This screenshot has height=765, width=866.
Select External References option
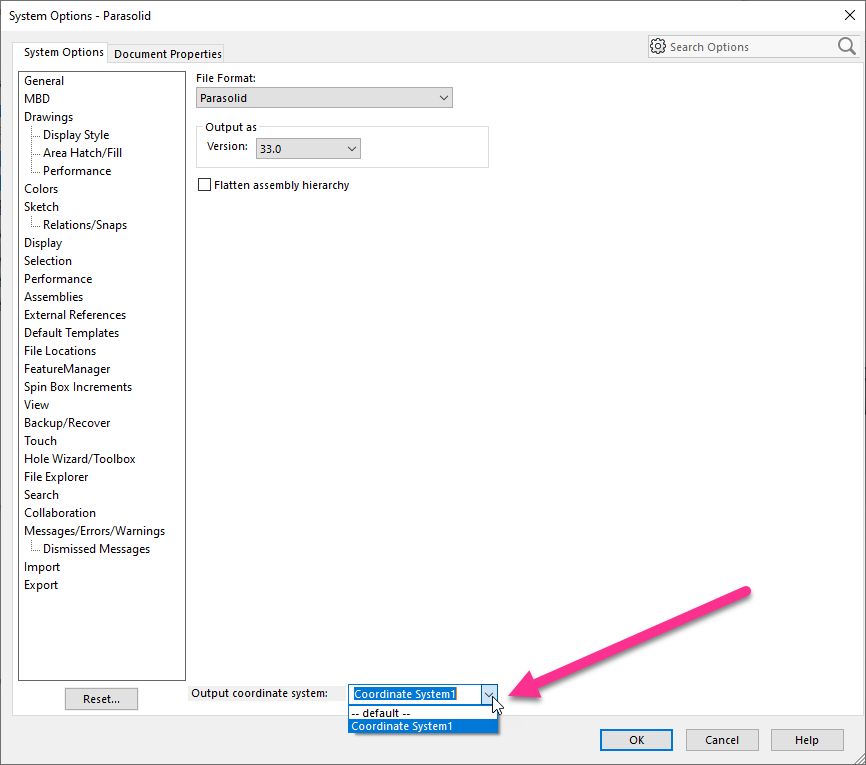click(75, 315)
